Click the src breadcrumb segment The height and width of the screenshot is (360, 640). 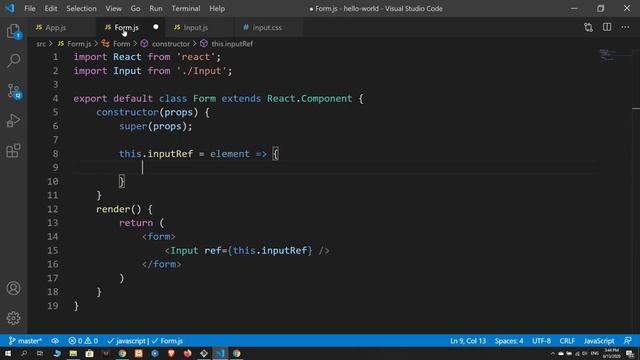41,44
